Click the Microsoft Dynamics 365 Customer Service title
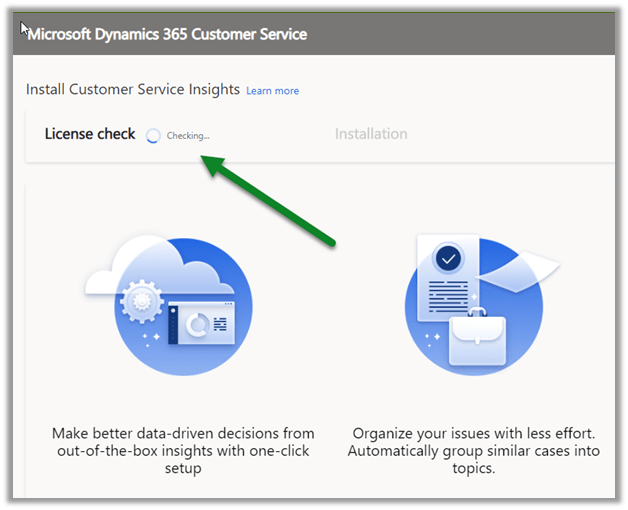 [x=167, y=34]
